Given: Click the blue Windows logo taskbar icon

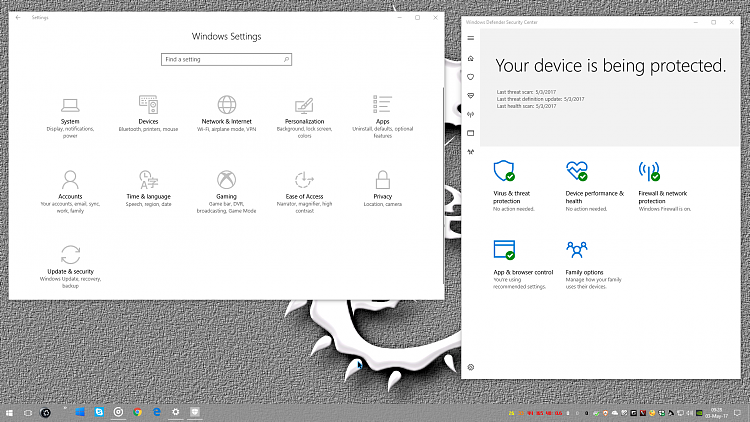Looking at the screenshot, I should coord(80,412).
